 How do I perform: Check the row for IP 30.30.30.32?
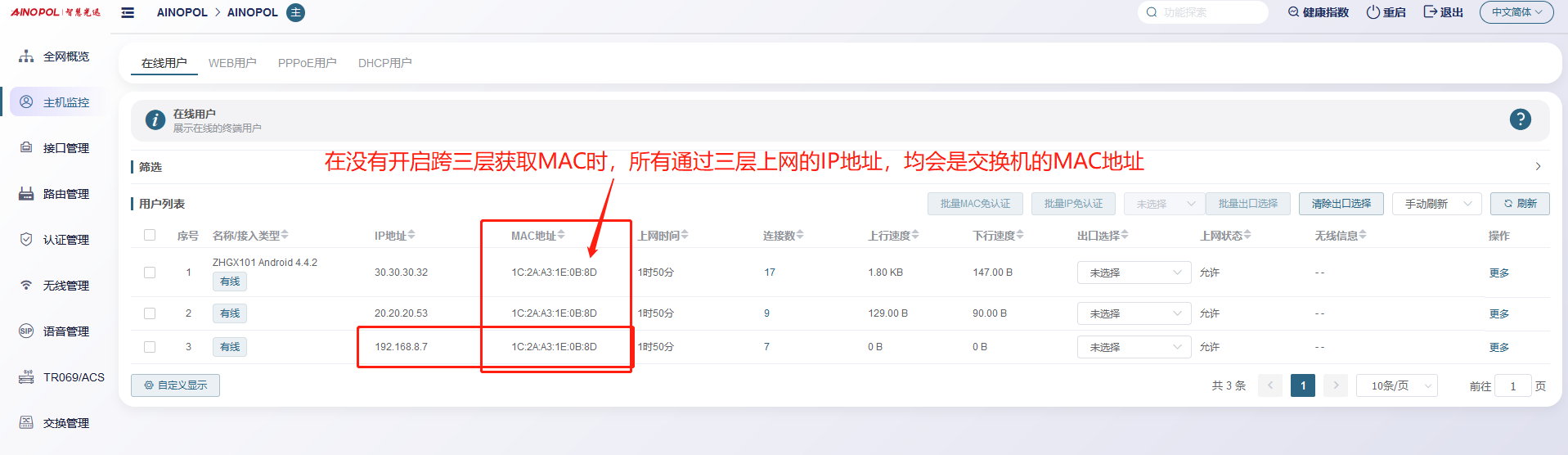click(150, 273)
